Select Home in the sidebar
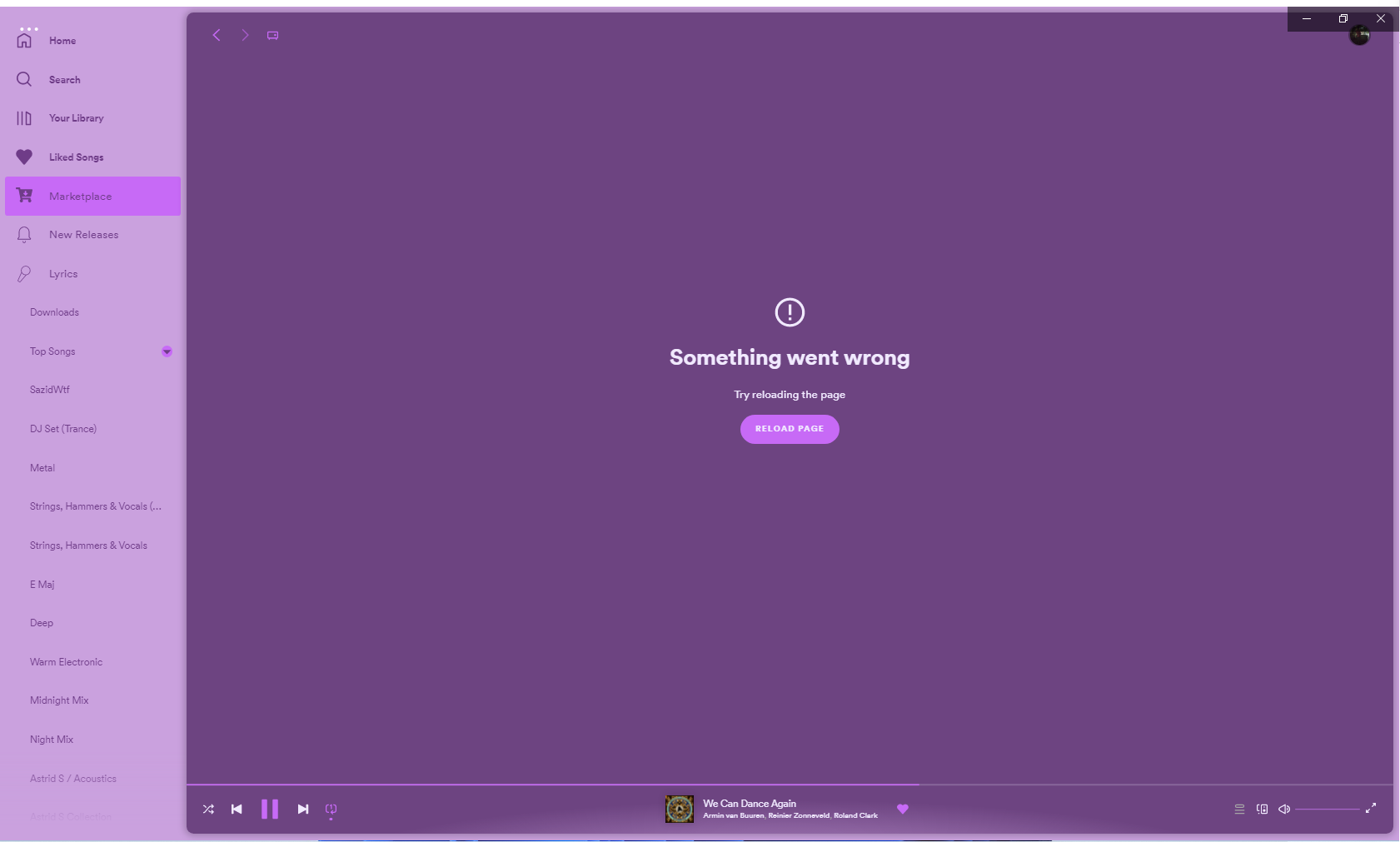 [24, 39]
